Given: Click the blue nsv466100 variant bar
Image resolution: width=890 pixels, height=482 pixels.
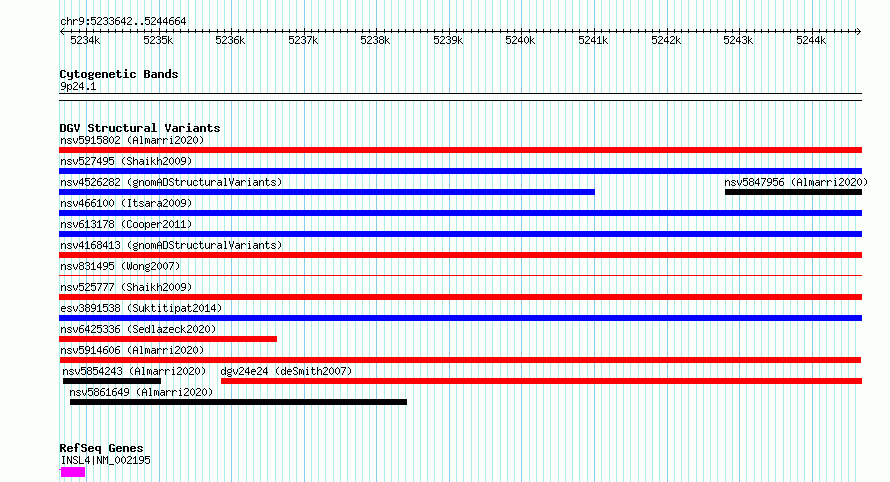Looking at the screenshot, I should point(460,213).
